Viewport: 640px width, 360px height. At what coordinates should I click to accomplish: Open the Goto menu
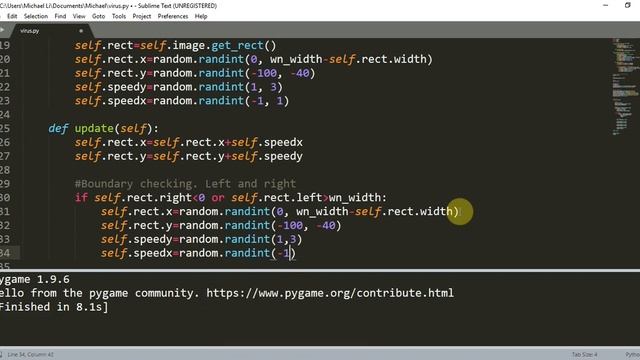pyautogui.click(x=98, y=16)
